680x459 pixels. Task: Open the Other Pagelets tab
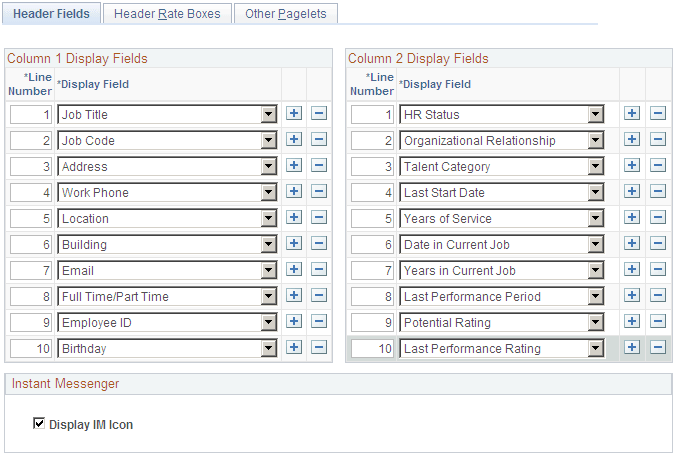286,14
